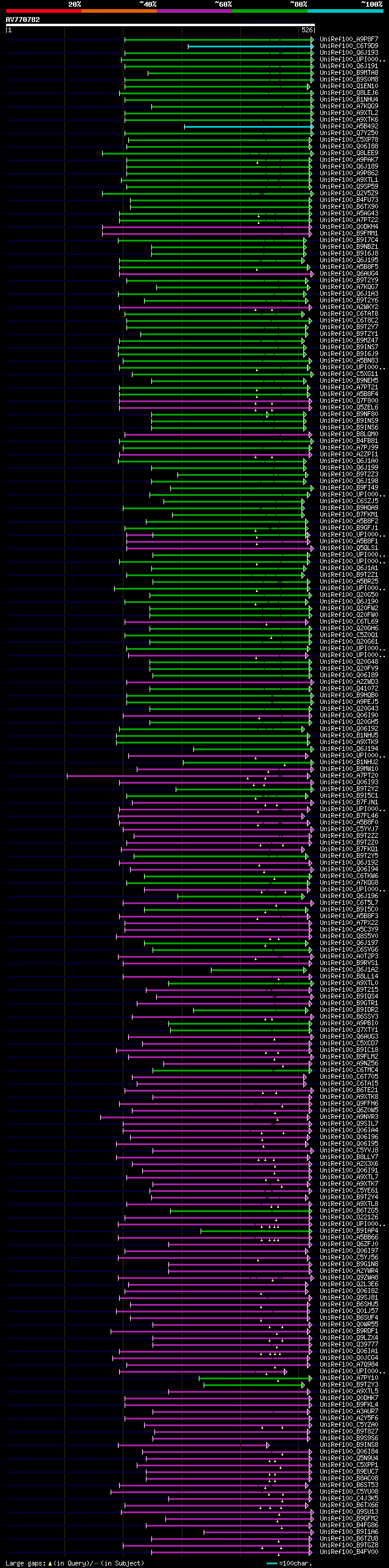
Task: Click the arrowhead ending the UniRef100_A9P8F7 hit
Action: click(312, 40)
